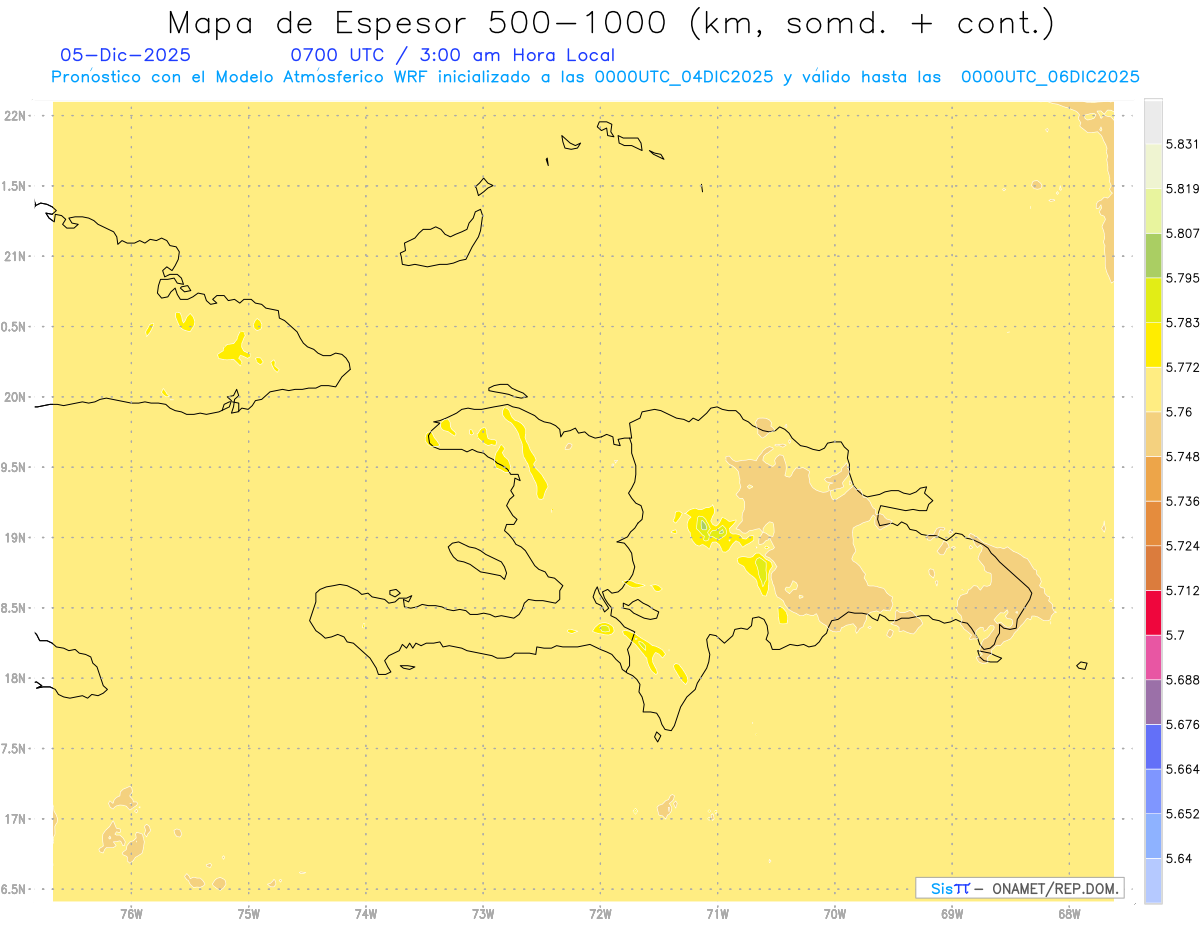Image resolution: width=1200 pixels, height=927 pixels.
Task: Click the '17N' latitude label
Action: point(14,819)
